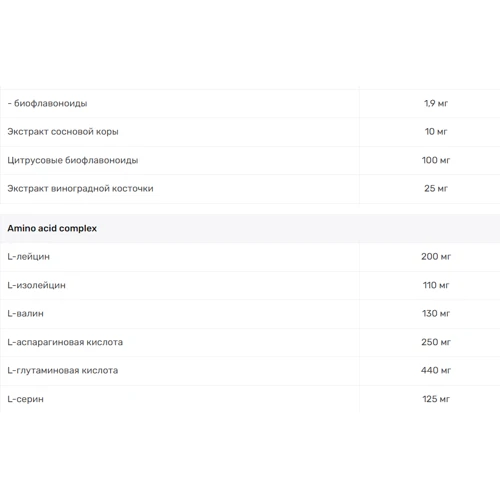Click the L-валин row label

coord(26,314)
